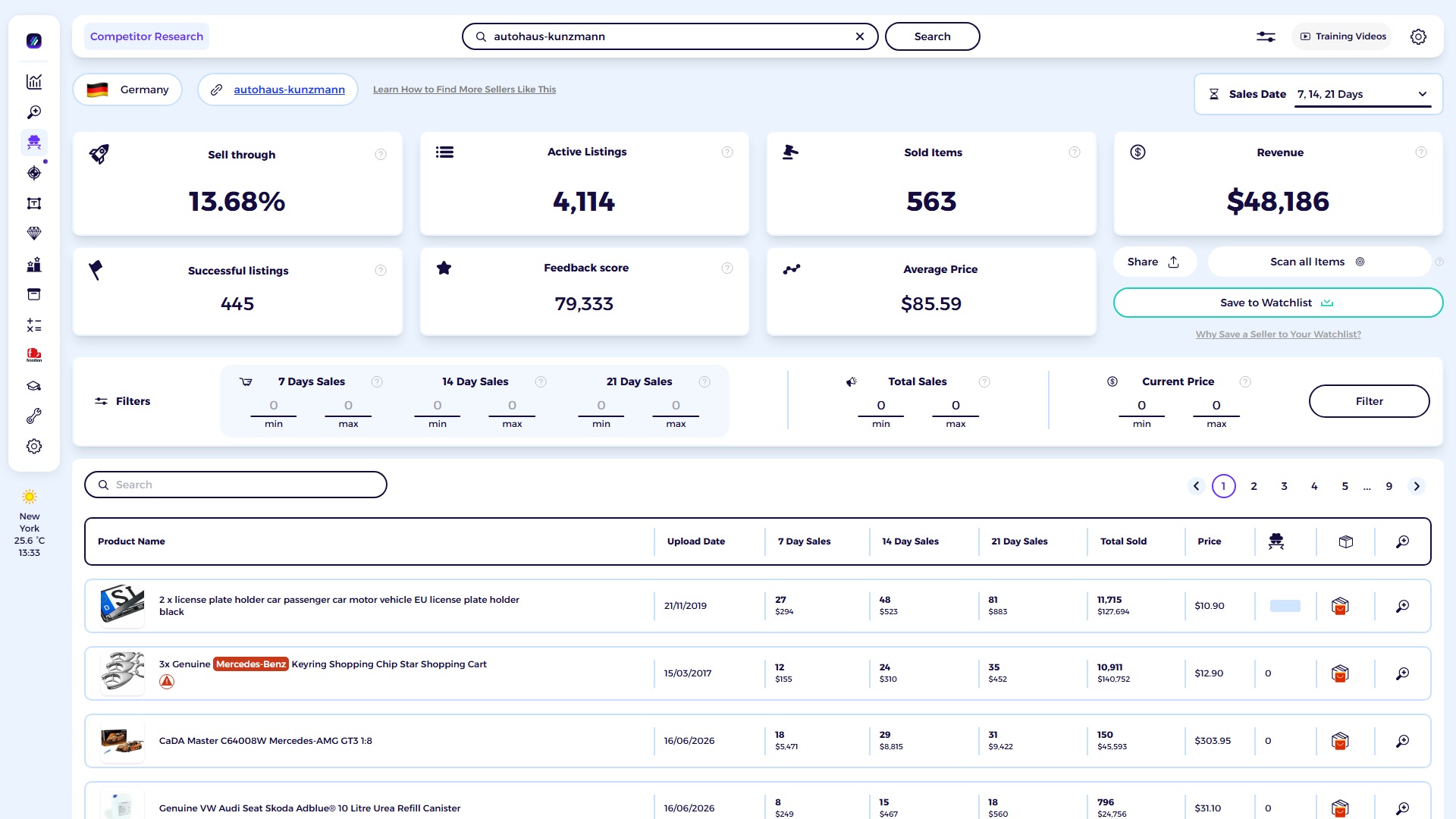
Task: Open product box icon for license plate holder
Action: click(x=1340, y=606)
